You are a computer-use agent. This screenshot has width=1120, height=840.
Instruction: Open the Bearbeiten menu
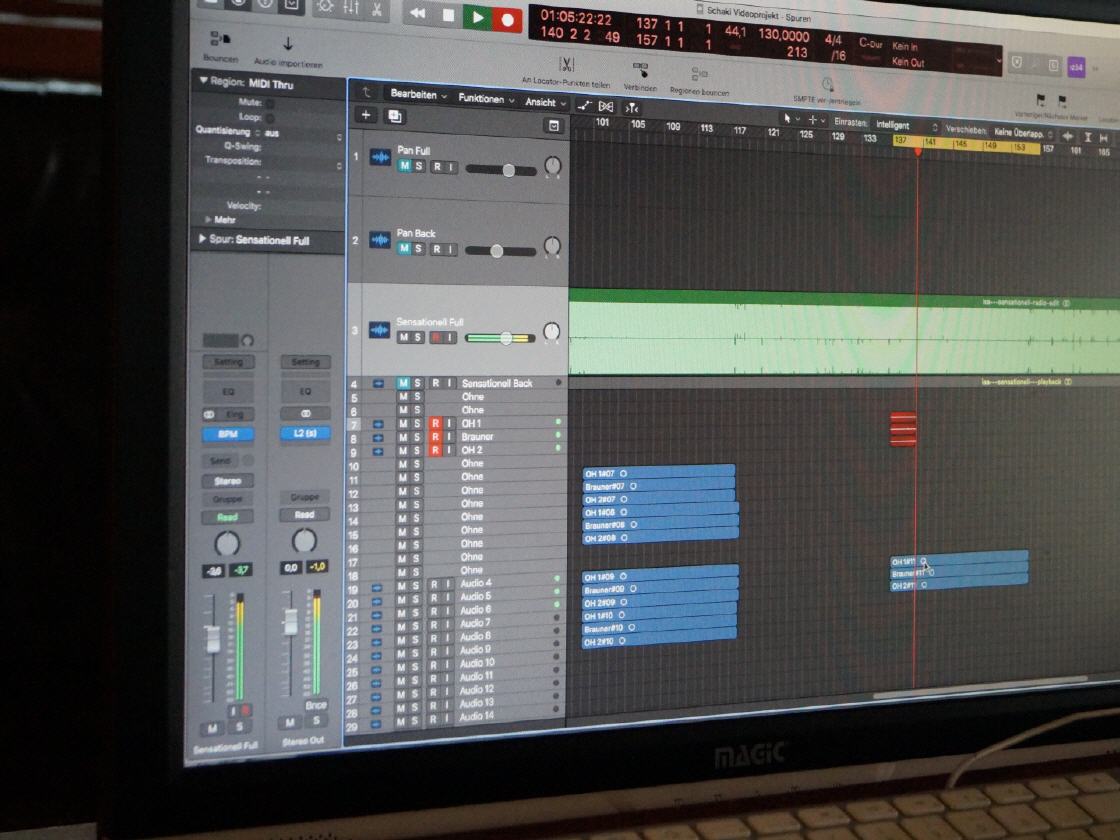tap(419, 94)
